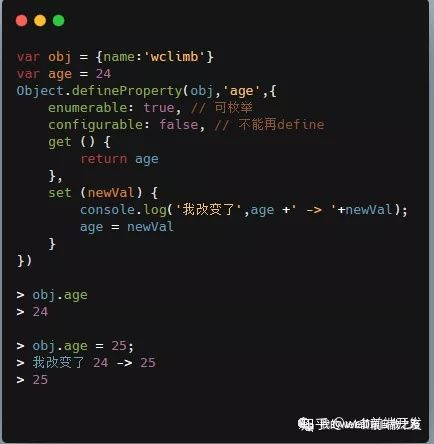Click the false value after configurable
Viewport: 434px width, 444px height.
(x=179, y=125)
